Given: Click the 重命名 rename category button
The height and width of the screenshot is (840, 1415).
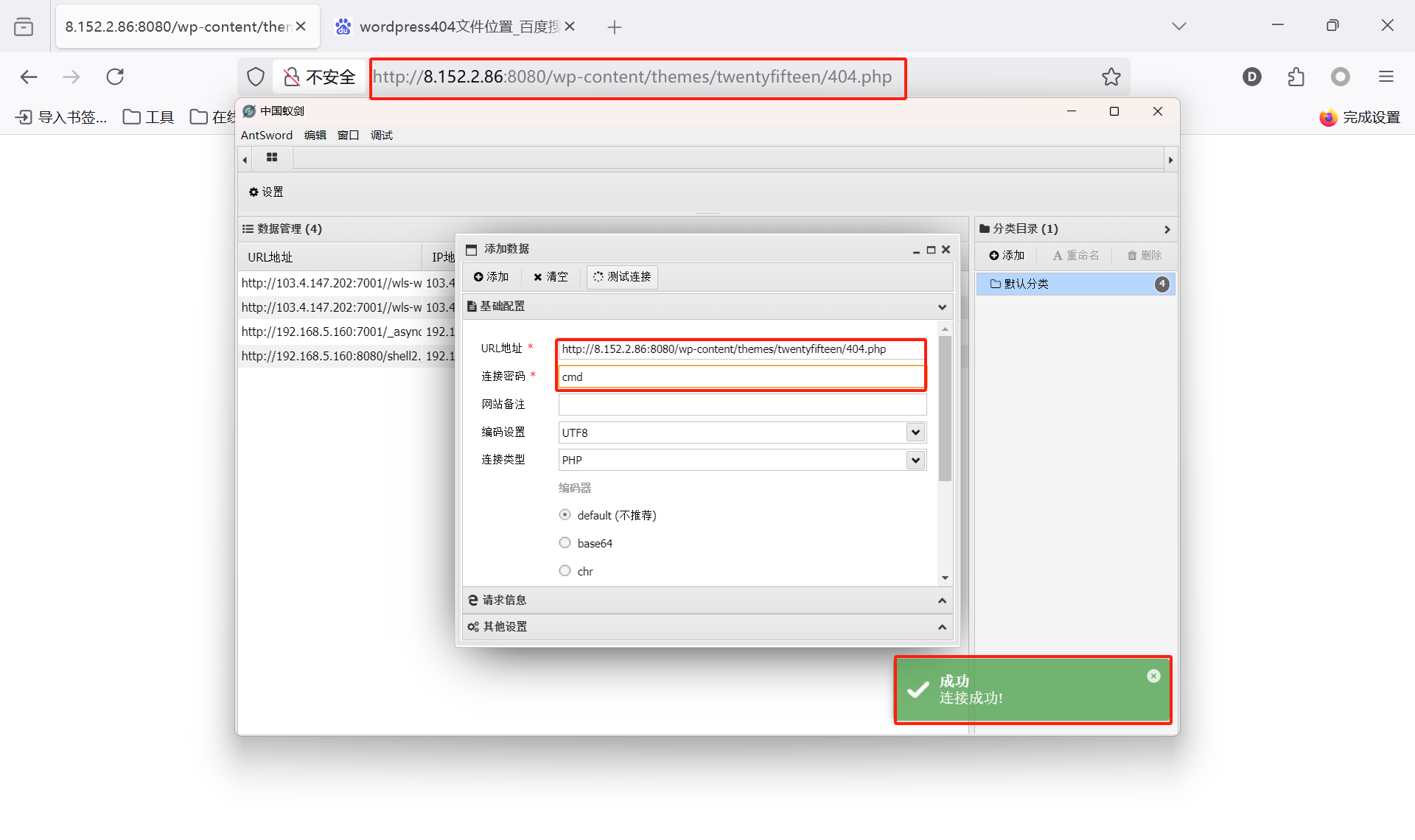Looking at the screenshot, I should 1076,255.
